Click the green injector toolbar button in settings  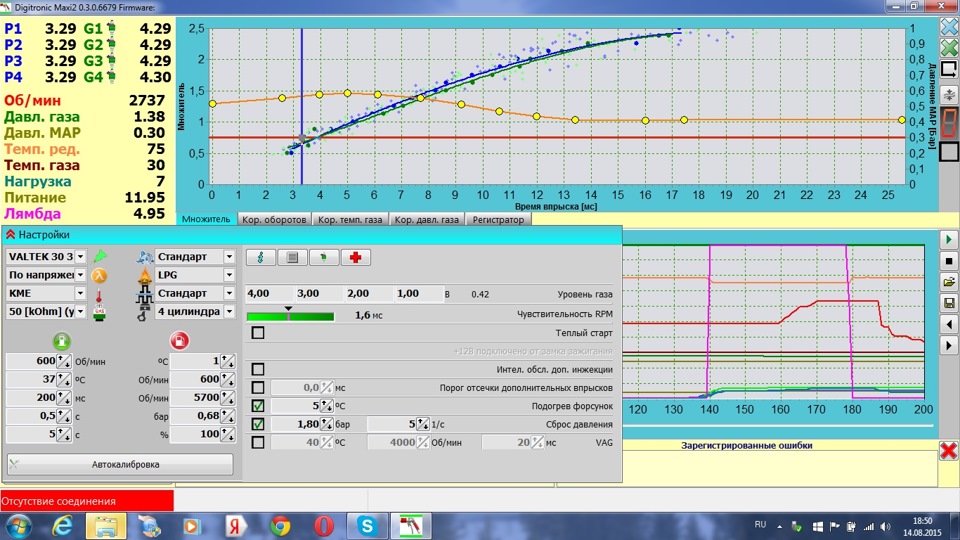pyautogui.click(x=324, y=257)
